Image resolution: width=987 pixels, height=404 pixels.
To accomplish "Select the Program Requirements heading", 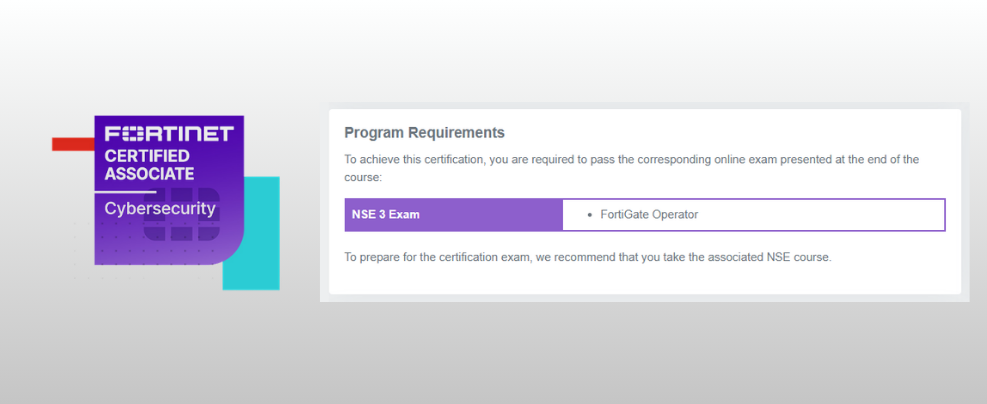I will pos(424,132).
